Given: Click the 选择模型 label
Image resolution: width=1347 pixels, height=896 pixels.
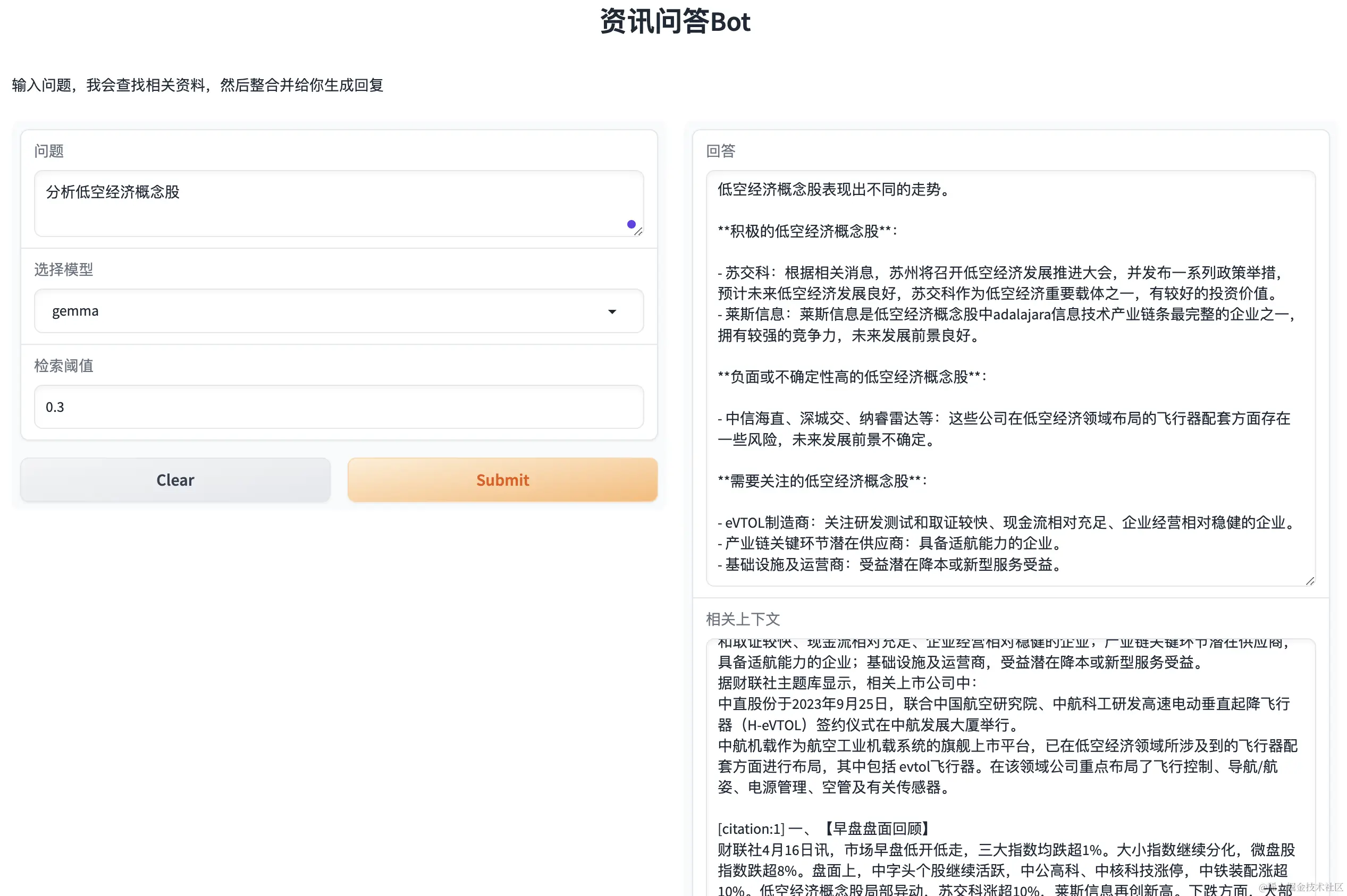Looking at the screenshot, I should pos(63,269).
